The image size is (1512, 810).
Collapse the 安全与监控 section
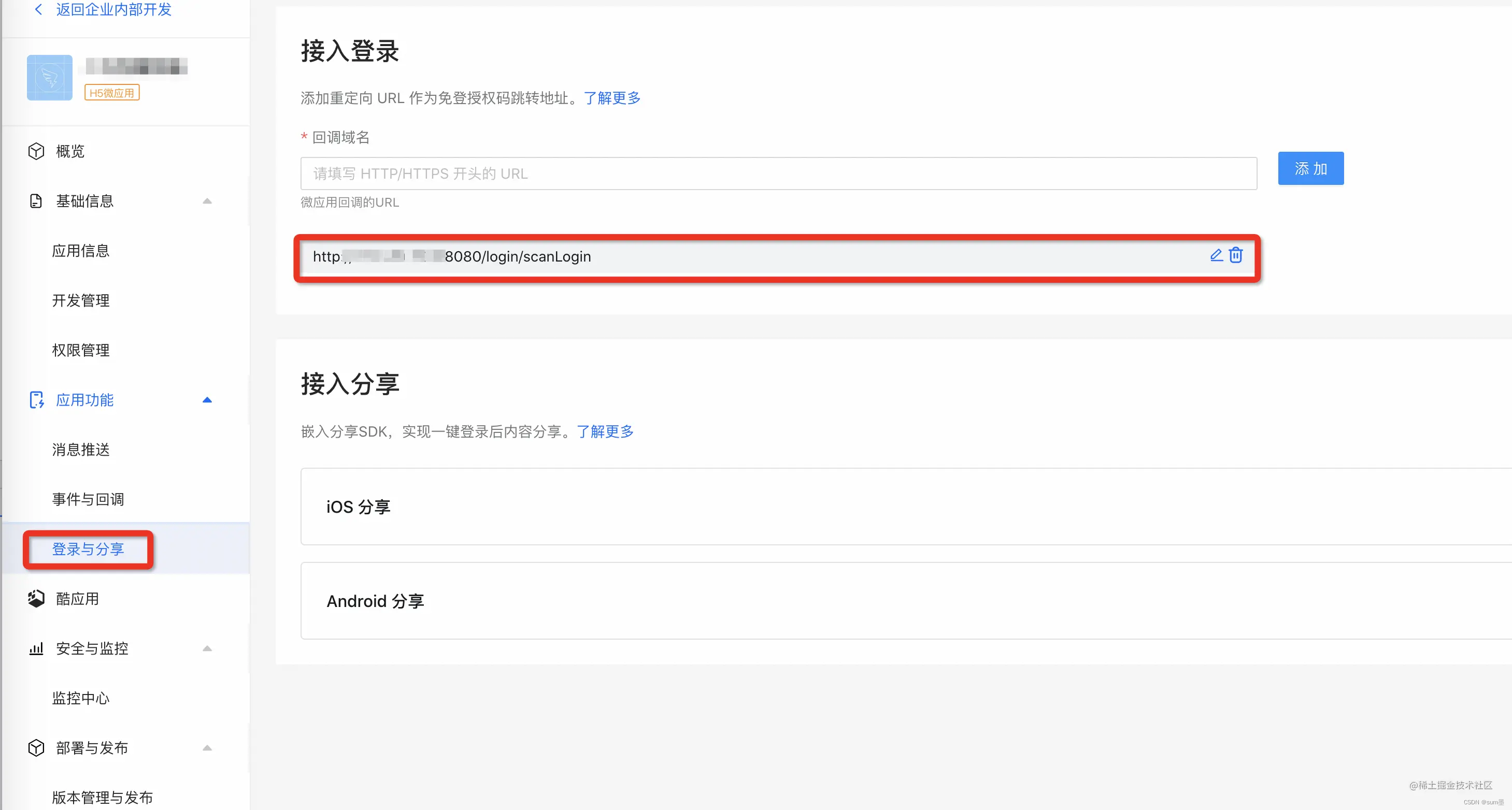point(207,648)
